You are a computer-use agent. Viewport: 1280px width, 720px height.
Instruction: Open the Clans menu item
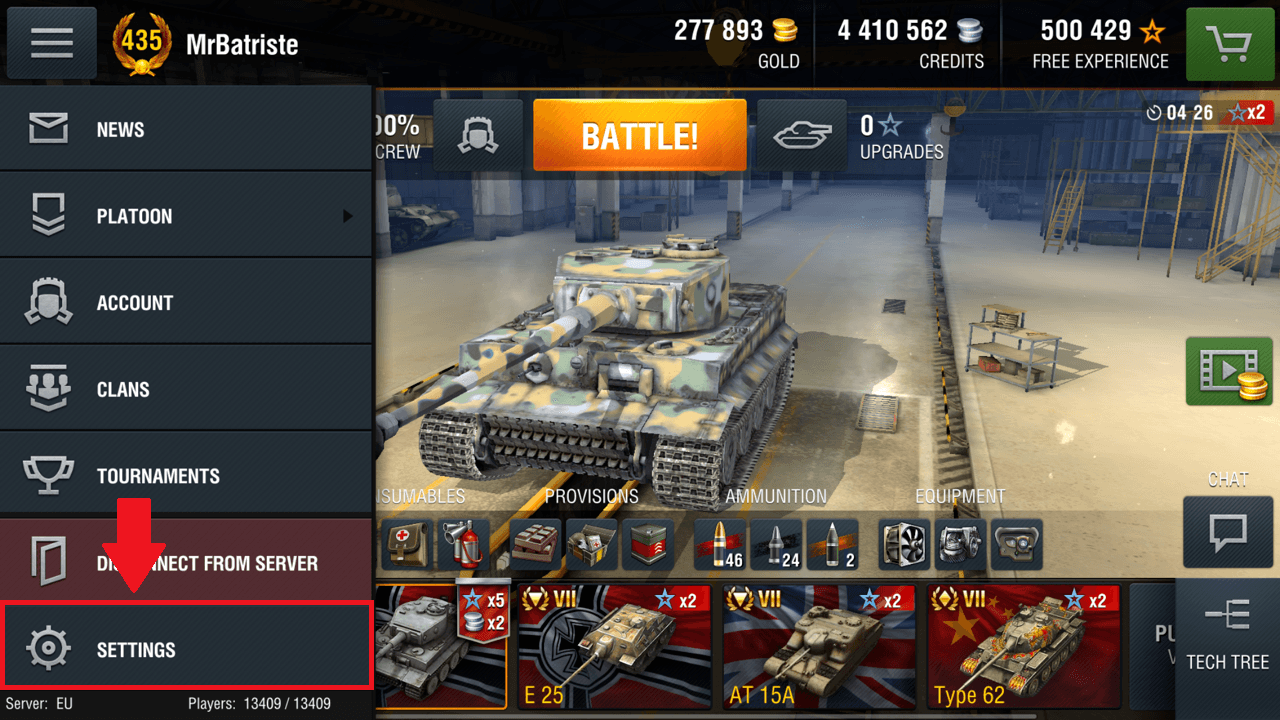[x=186, y=389]
